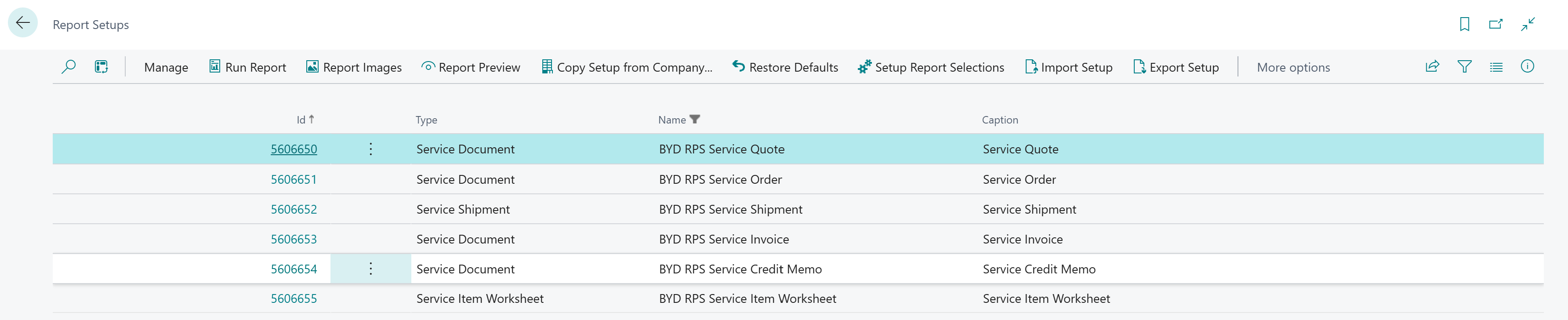Show more options for row 5606654

pyautogui.click(x=371, y=269)
